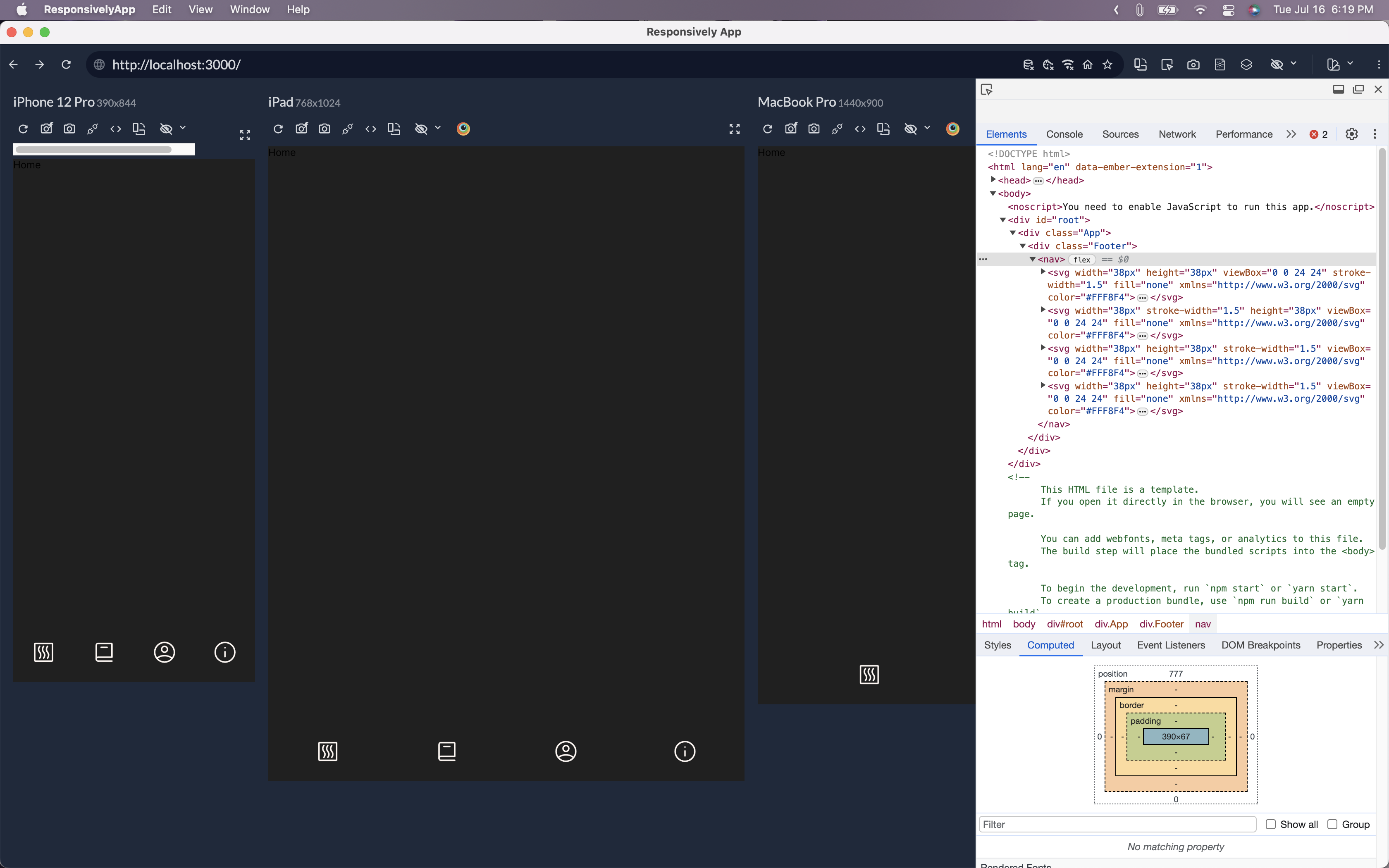Navigate home using the toolbar home icon
The width and height of the screenshot is (1389, 868).
(x=1087, y=64)
